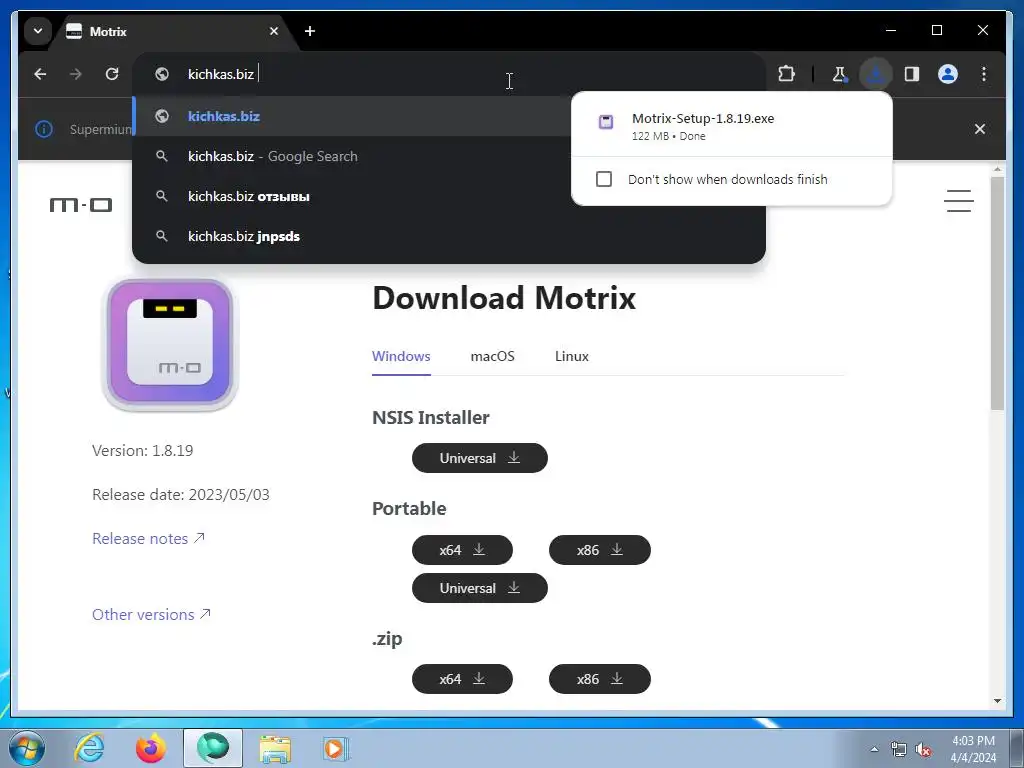Click the large Motrix app icon
This screenshot has width=1024, height=768.
(170, 344)
